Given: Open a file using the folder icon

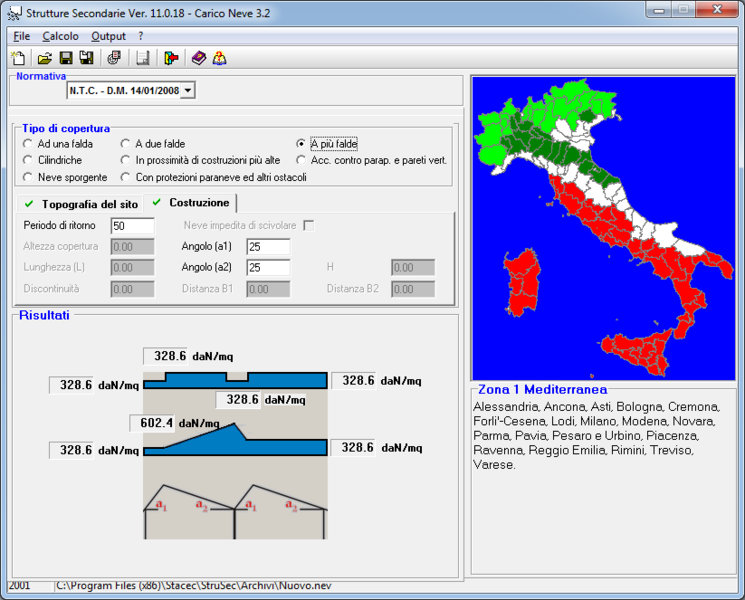Looking at the screenshot, I should [45, 58].
